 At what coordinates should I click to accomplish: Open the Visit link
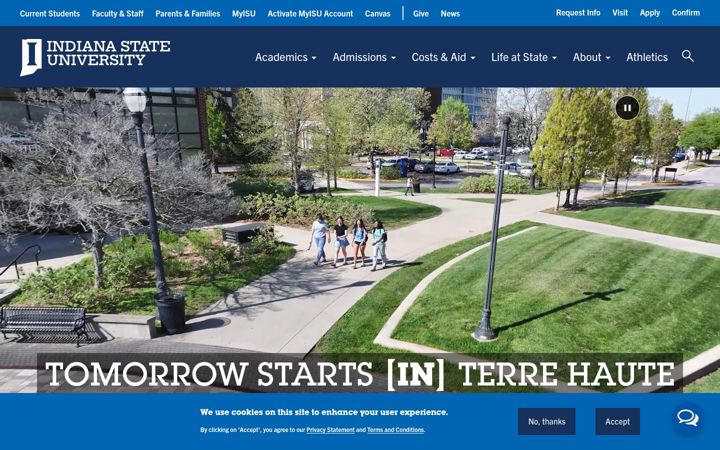[x=620, y=13]
